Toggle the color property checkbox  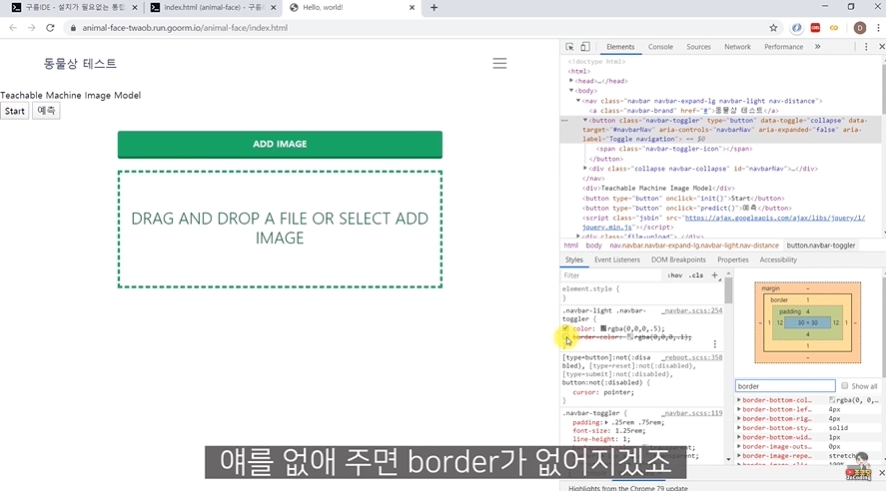pyautogui.click(x=566, y=328)
